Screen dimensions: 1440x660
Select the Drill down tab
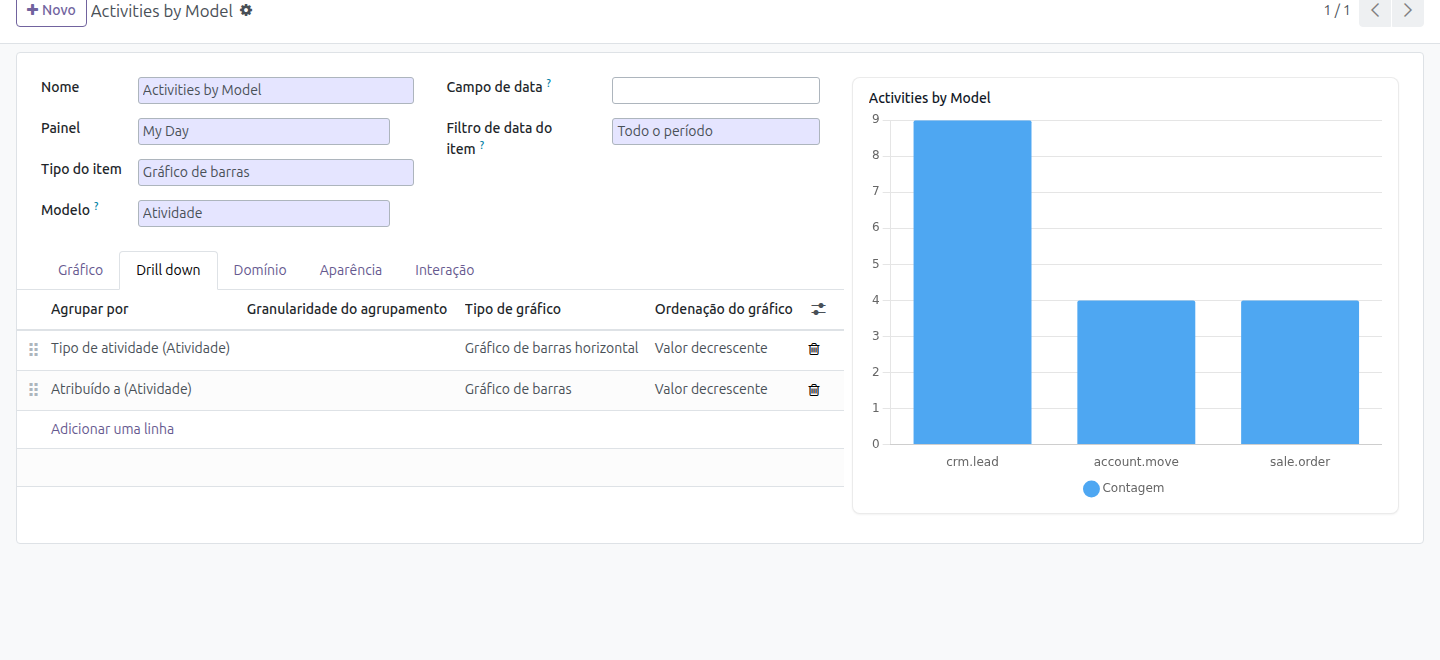[x=168, y=270]
